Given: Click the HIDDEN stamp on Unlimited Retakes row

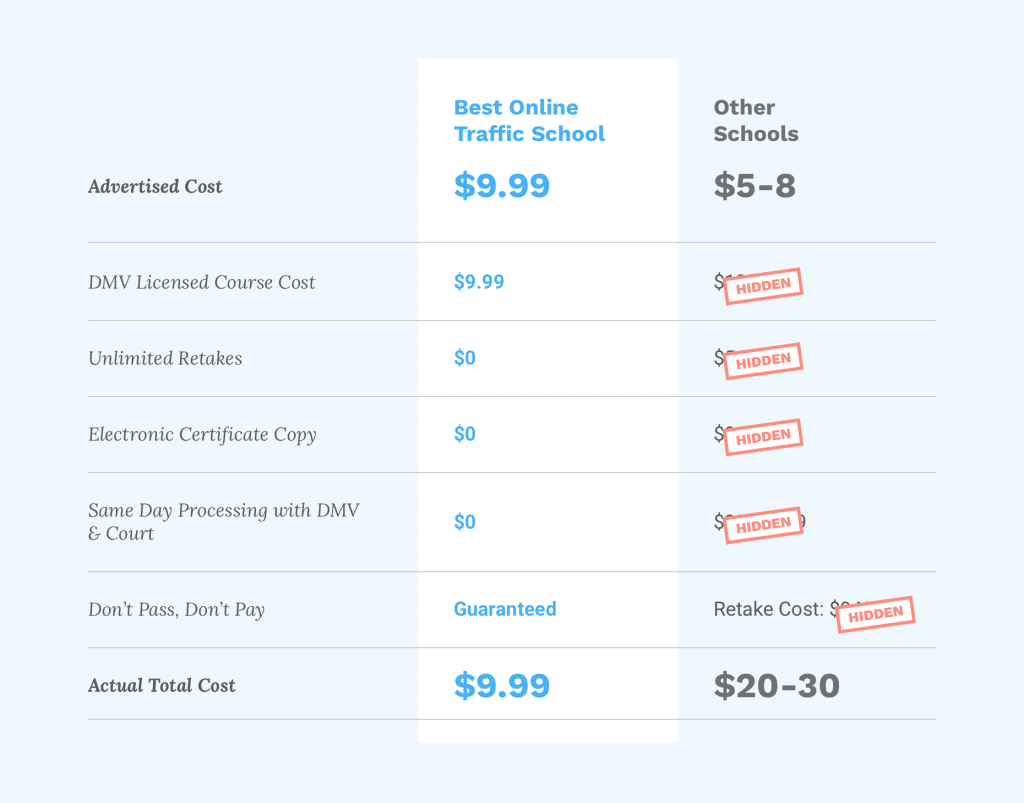Looking at the screenshot, I should (x=763, y=360).
